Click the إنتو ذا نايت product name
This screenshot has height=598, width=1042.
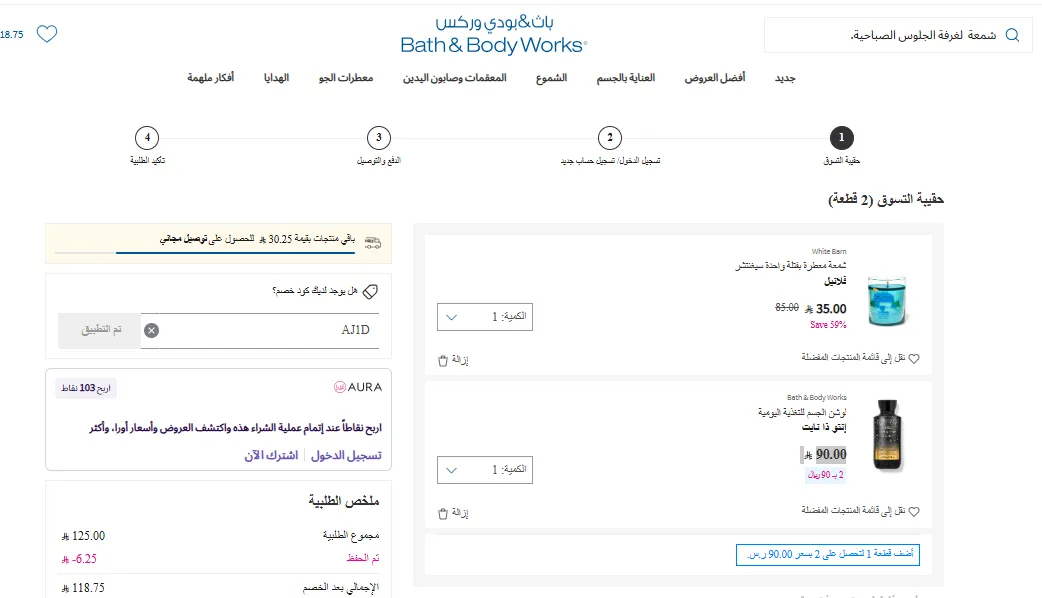824,427
